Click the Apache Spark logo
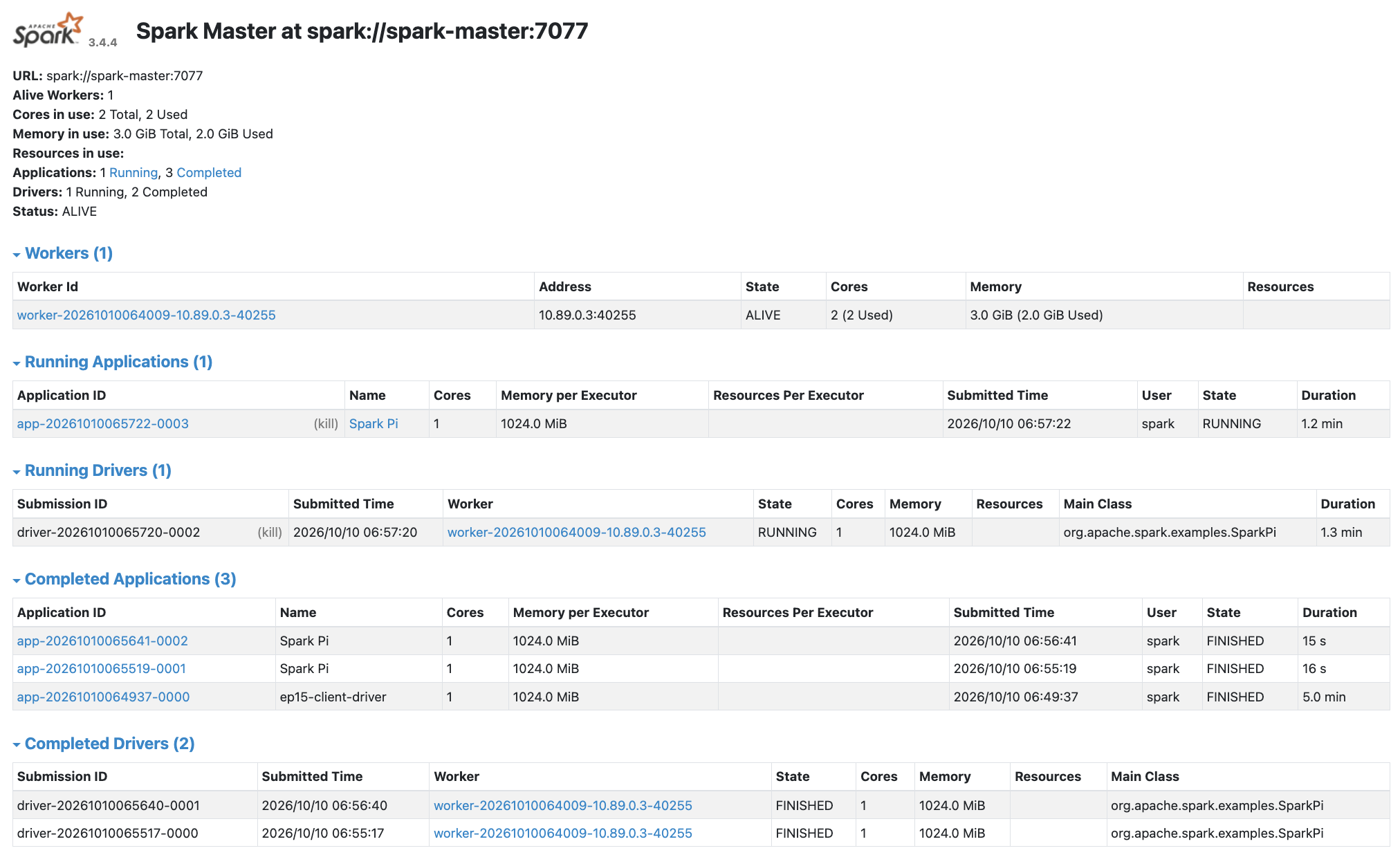Screen dimensions: 1400x855 tap(48, 30)
